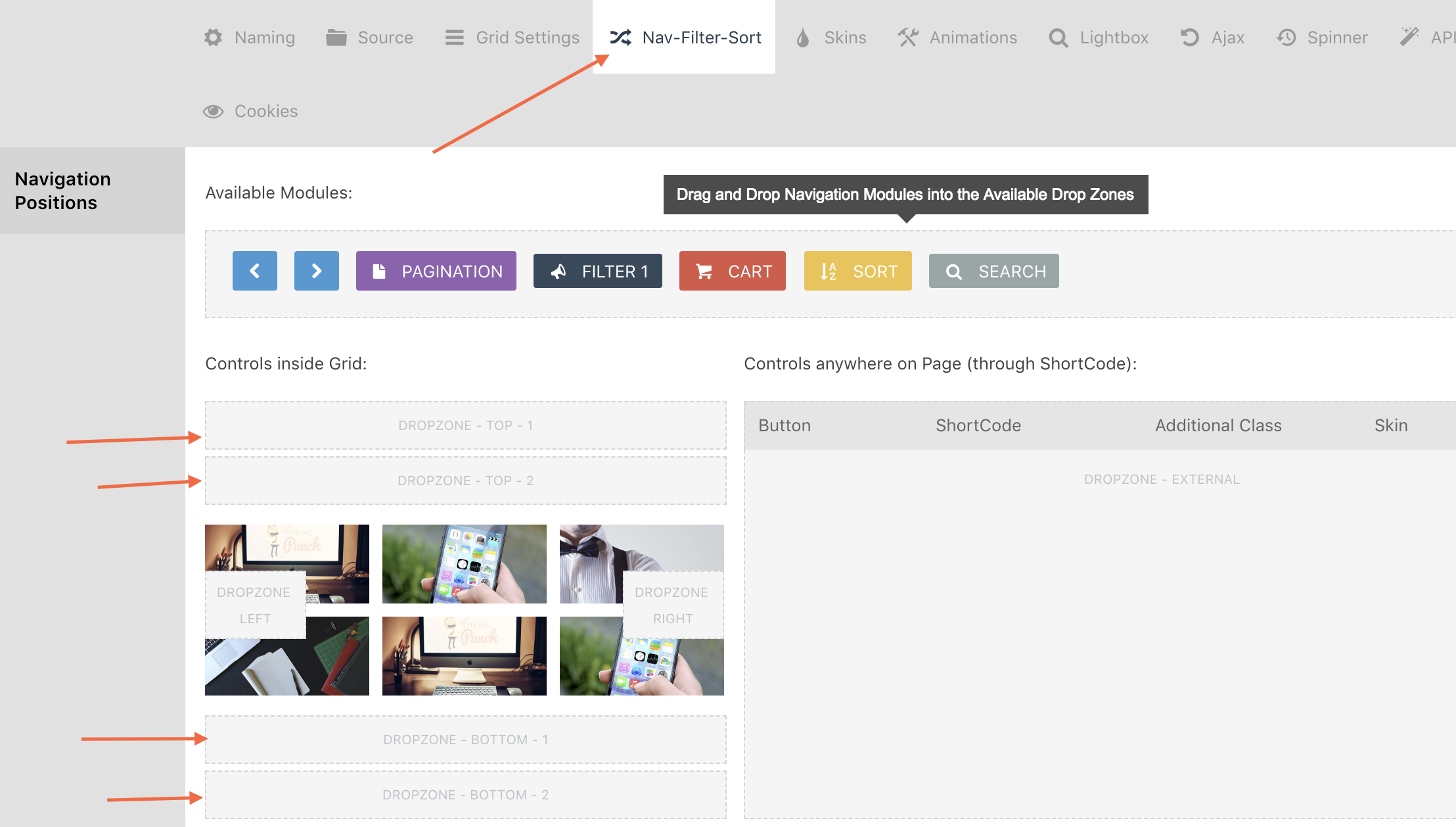Click the right arrow navigation module
This screenshot has height=827, width=1456.
(316, 271)
